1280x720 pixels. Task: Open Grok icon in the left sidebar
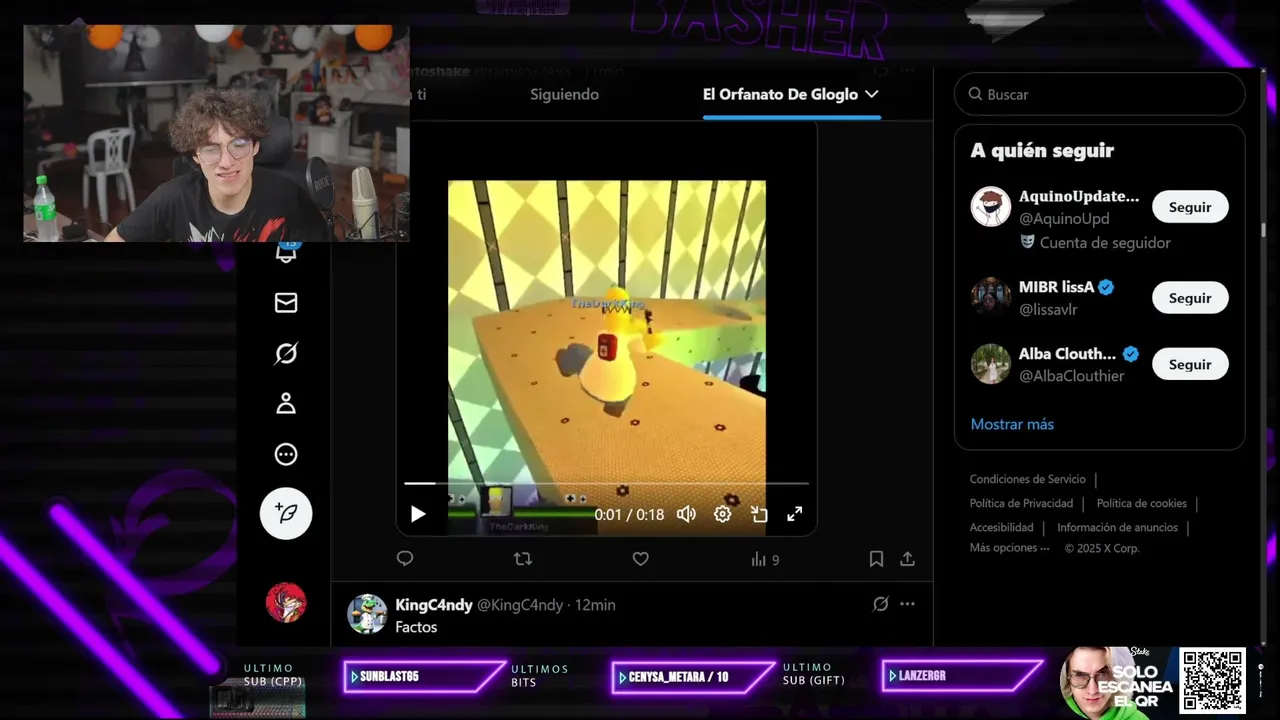coord(286,353)
